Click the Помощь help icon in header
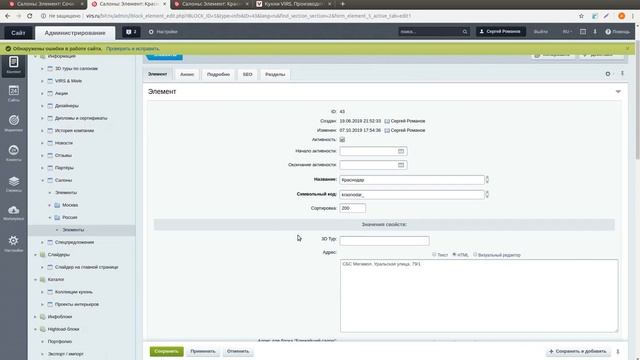Viewport: 640px width, 360px height. pyautogui.click(x=618, y=32)
